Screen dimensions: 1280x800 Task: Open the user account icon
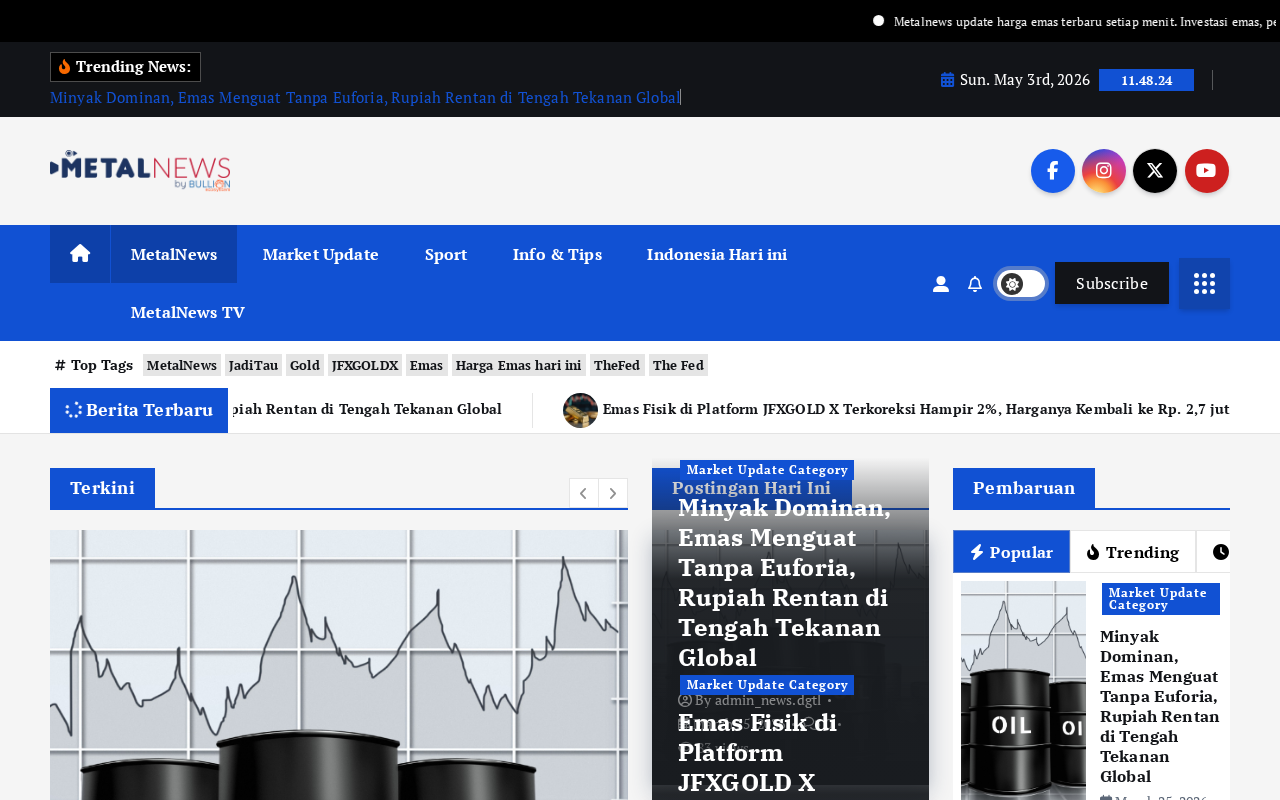[941, 284]
